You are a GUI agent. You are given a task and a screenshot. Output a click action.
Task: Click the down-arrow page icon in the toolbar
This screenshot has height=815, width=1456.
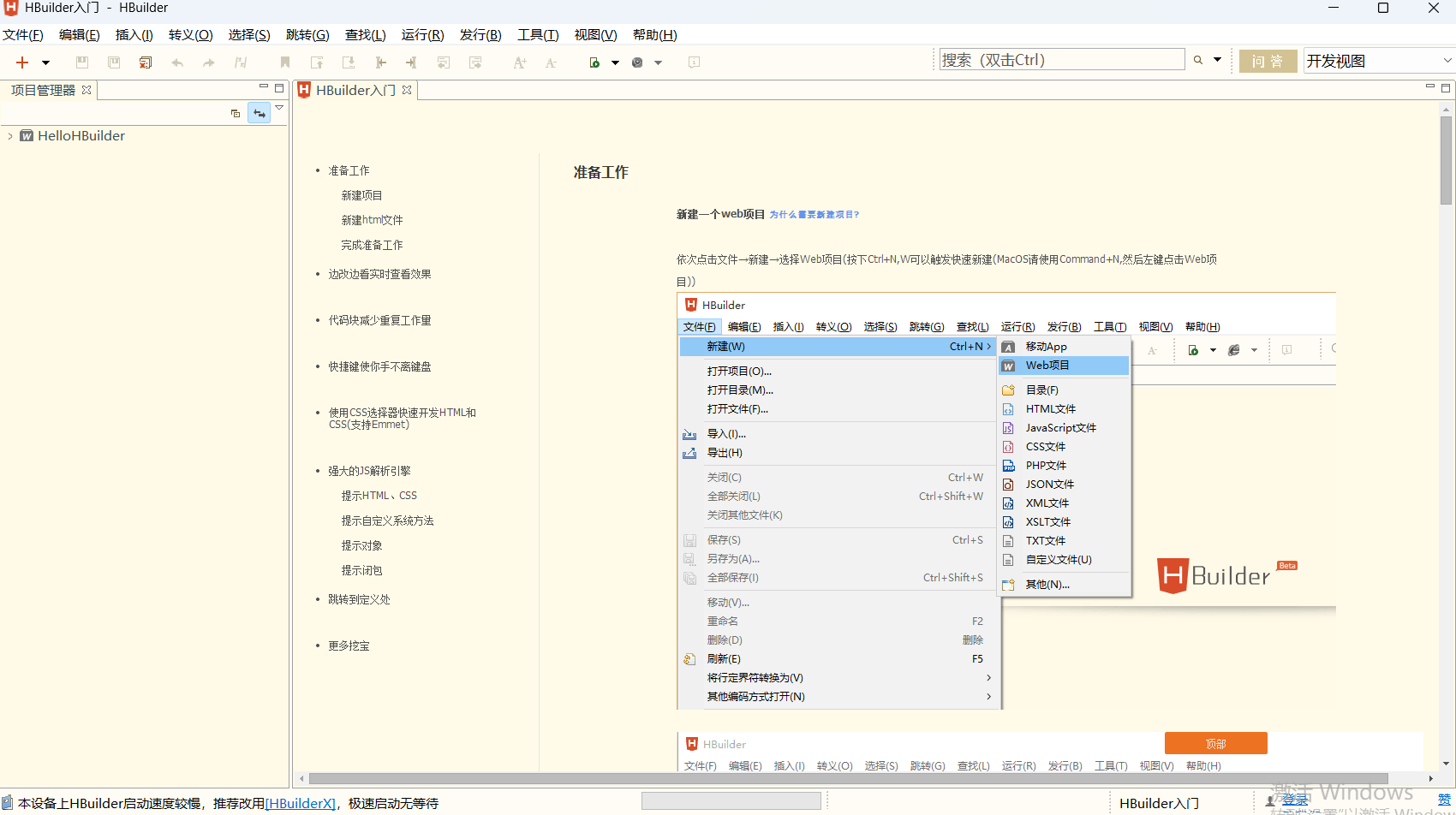click(x=349, y=62)
